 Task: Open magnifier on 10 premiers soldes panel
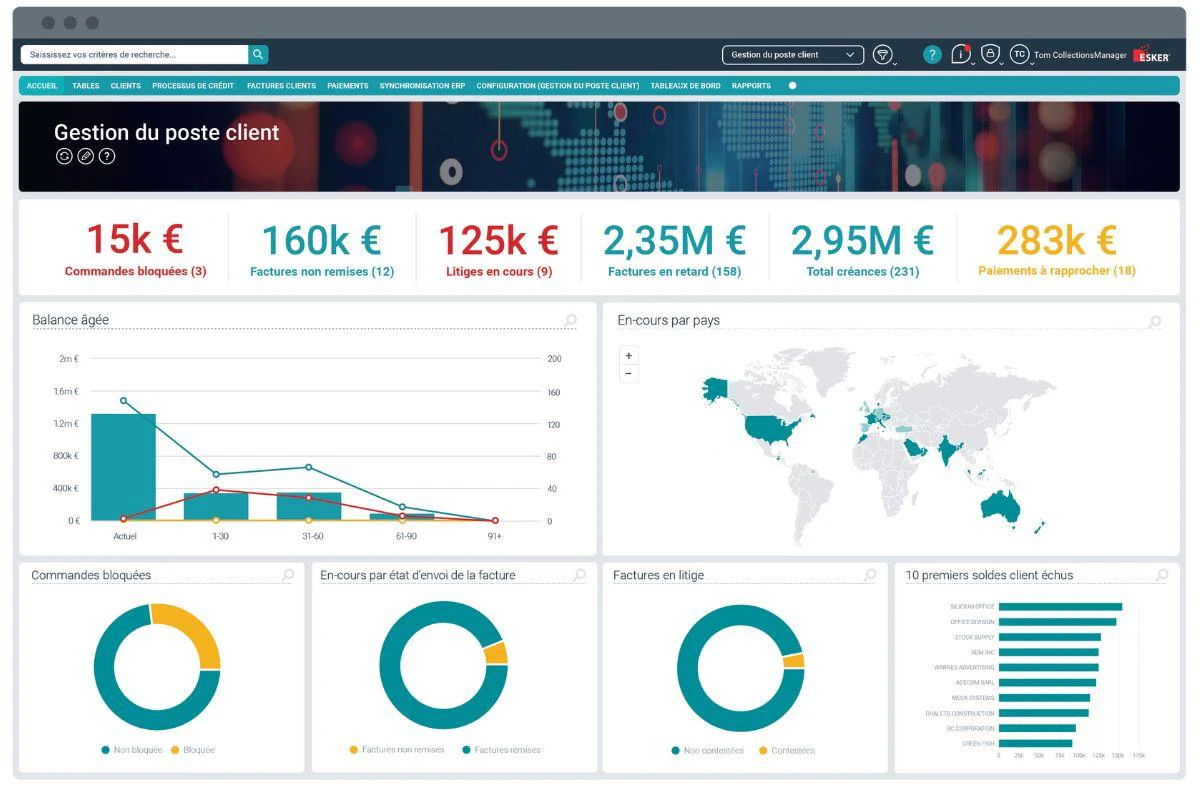tap(1161, 575)
